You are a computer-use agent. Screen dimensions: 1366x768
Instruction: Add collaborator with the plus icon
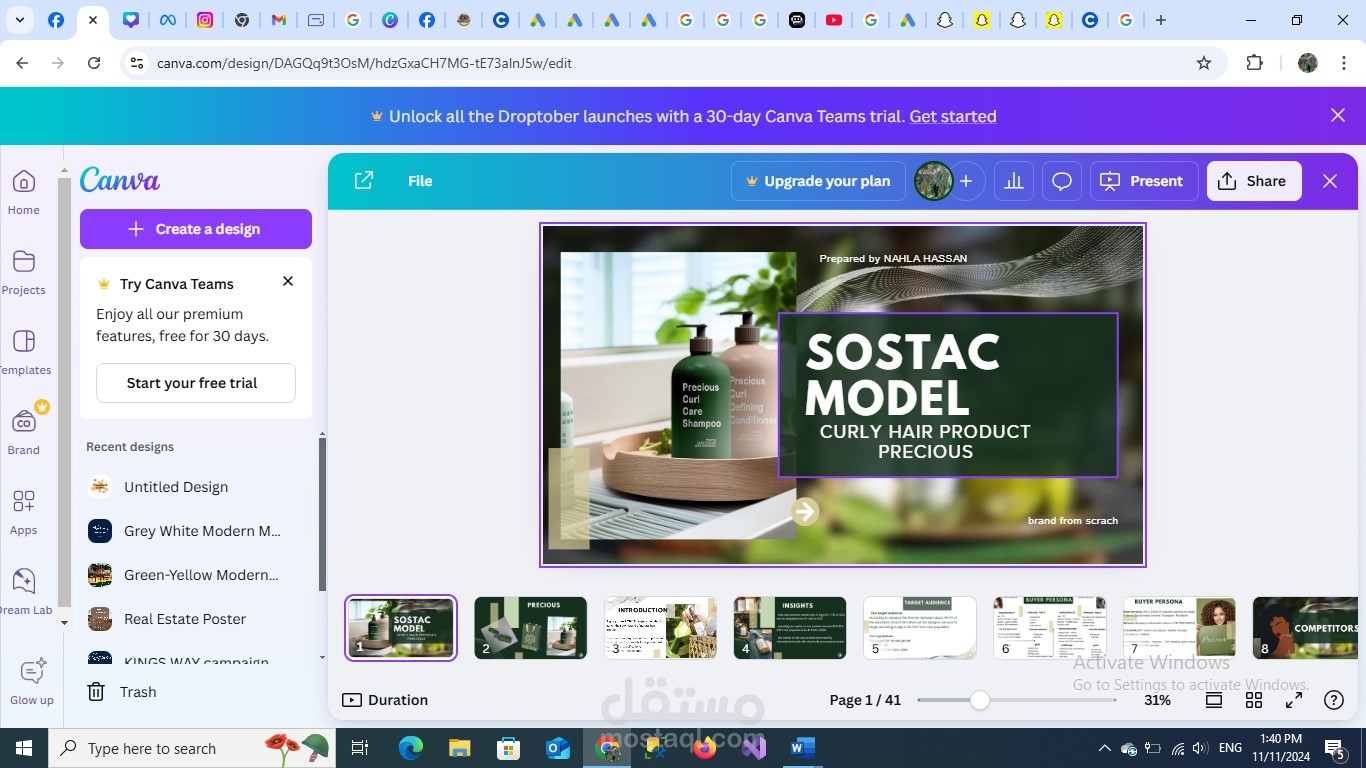(x=966, y=181)
